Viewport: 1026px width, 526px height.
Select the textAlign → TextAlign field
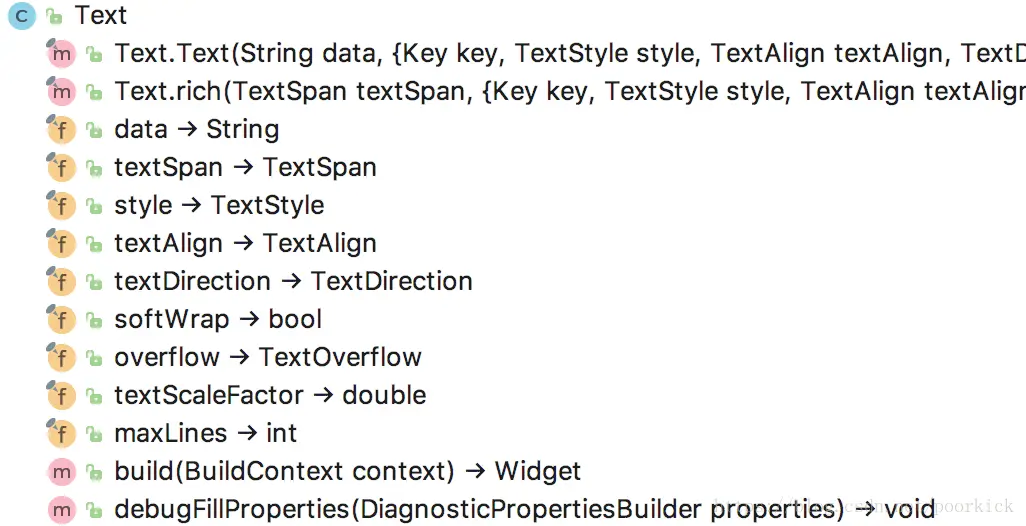245,243
